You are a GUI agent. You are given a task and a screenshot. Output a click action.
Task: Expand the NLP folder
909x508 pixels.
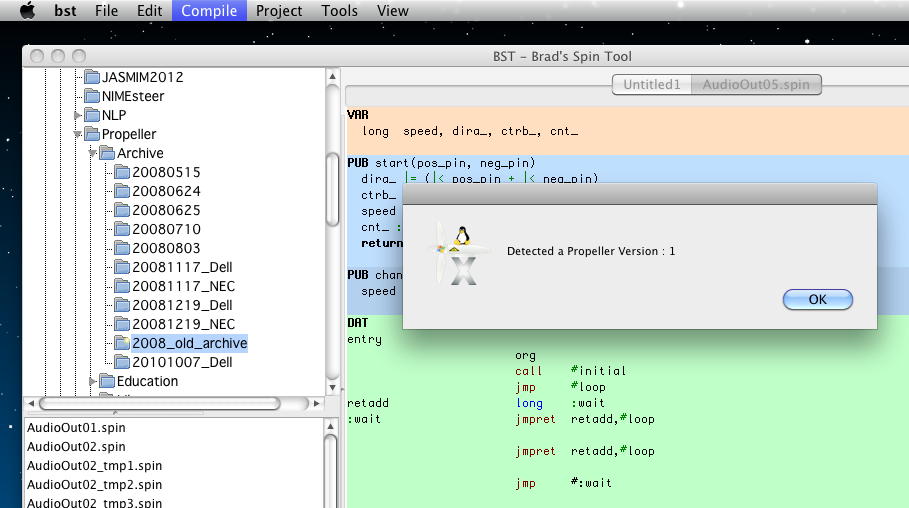point(77,115)
